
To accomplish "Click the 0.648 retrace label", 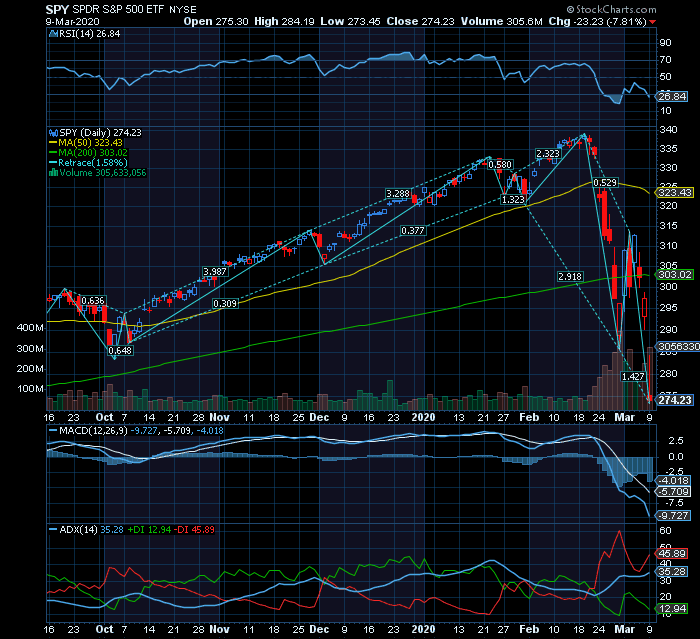I will (120, 351).
